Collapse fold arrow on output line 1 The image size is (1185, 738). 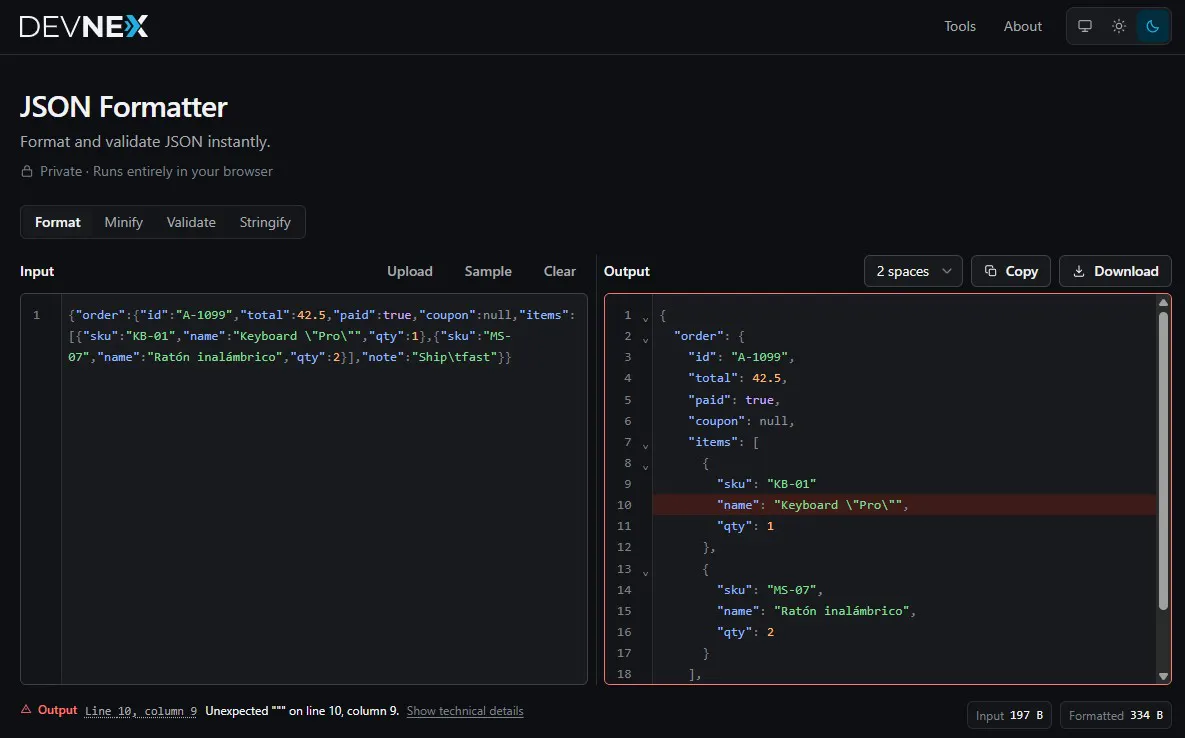tap(645, 319)
